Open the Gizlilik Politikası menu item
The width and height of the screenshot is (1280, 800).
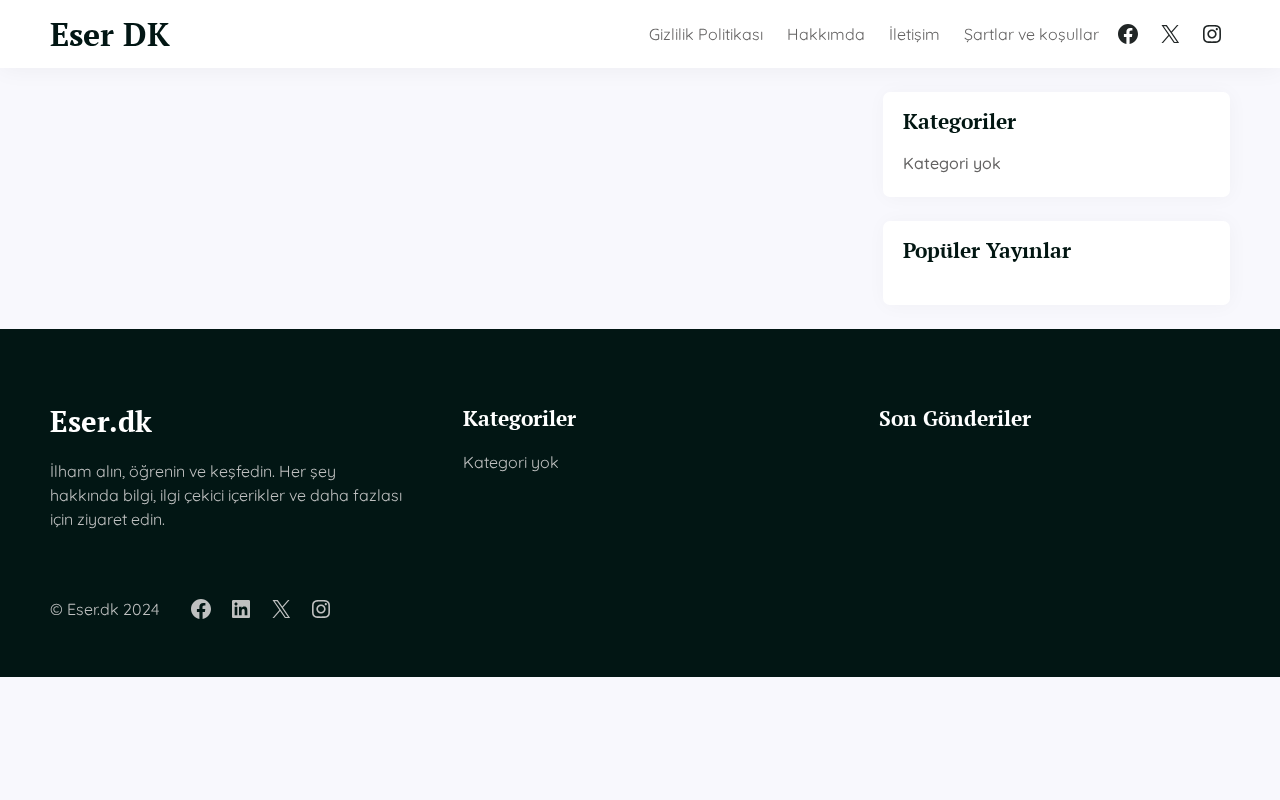coord(706,34)
